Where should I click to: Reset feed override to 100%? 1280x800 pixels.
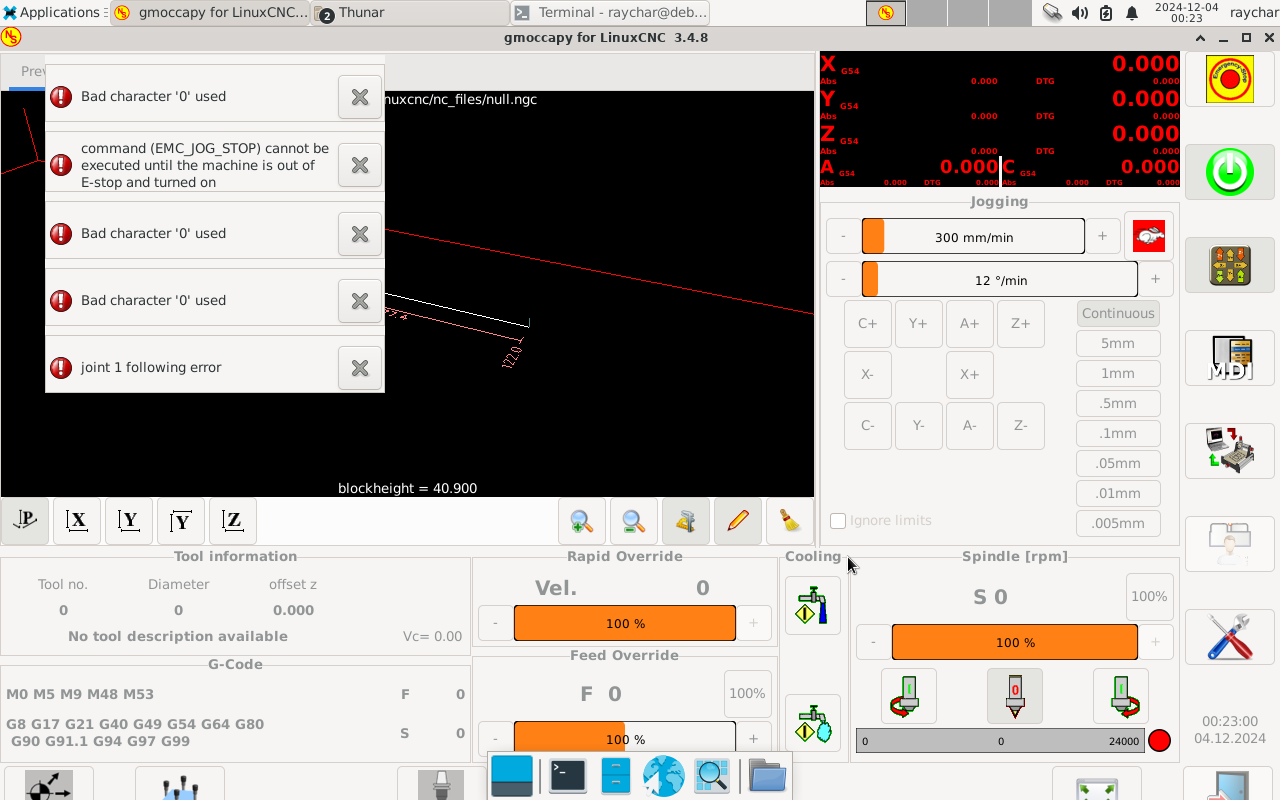[x=748, y=694]
